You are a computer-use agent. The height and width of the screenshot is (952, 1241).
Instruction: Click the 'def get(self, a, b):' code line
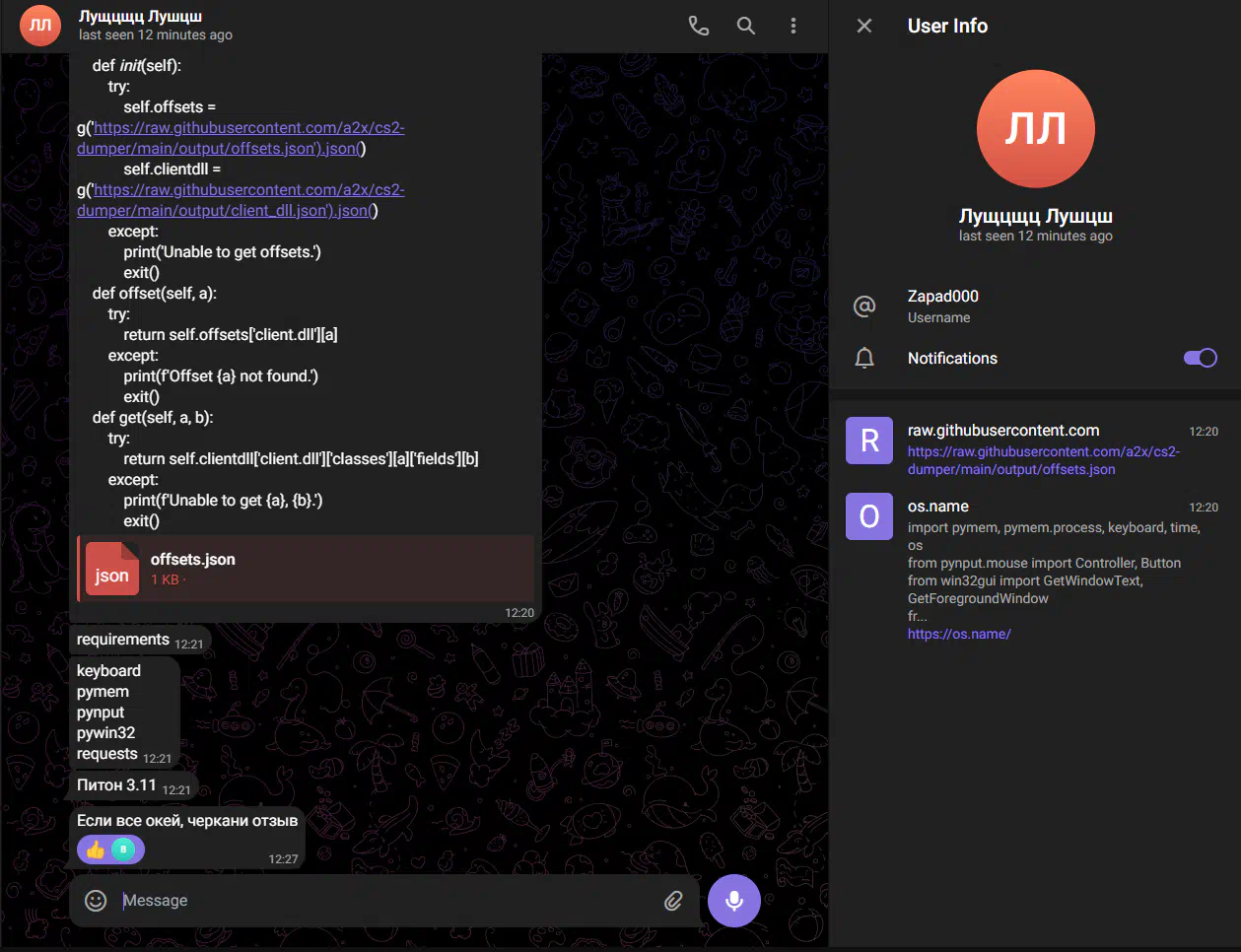pyautogui.click(x=153, y=418)
